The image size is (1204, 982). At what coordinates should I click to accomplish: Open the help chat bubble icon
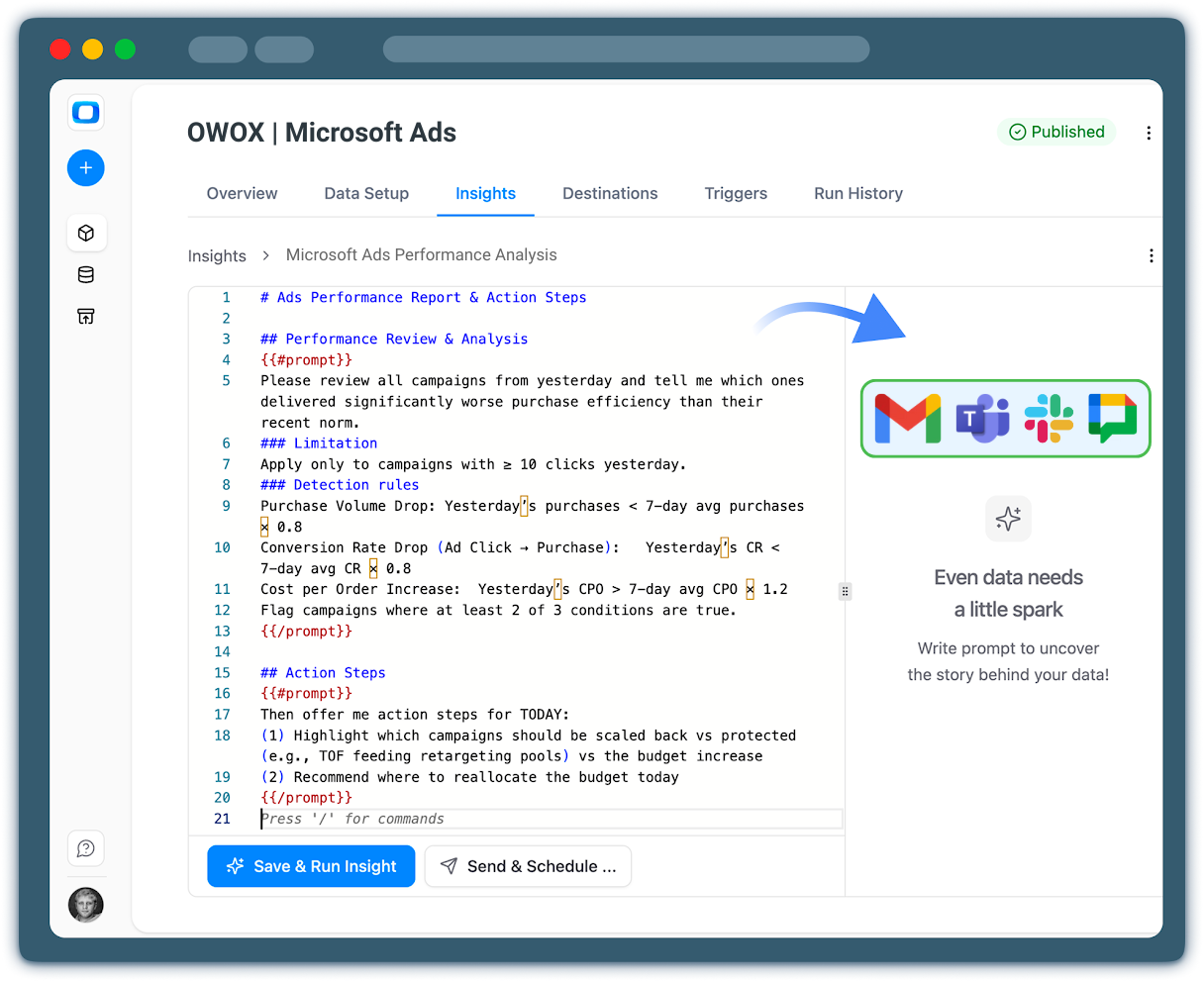point(85,848)
